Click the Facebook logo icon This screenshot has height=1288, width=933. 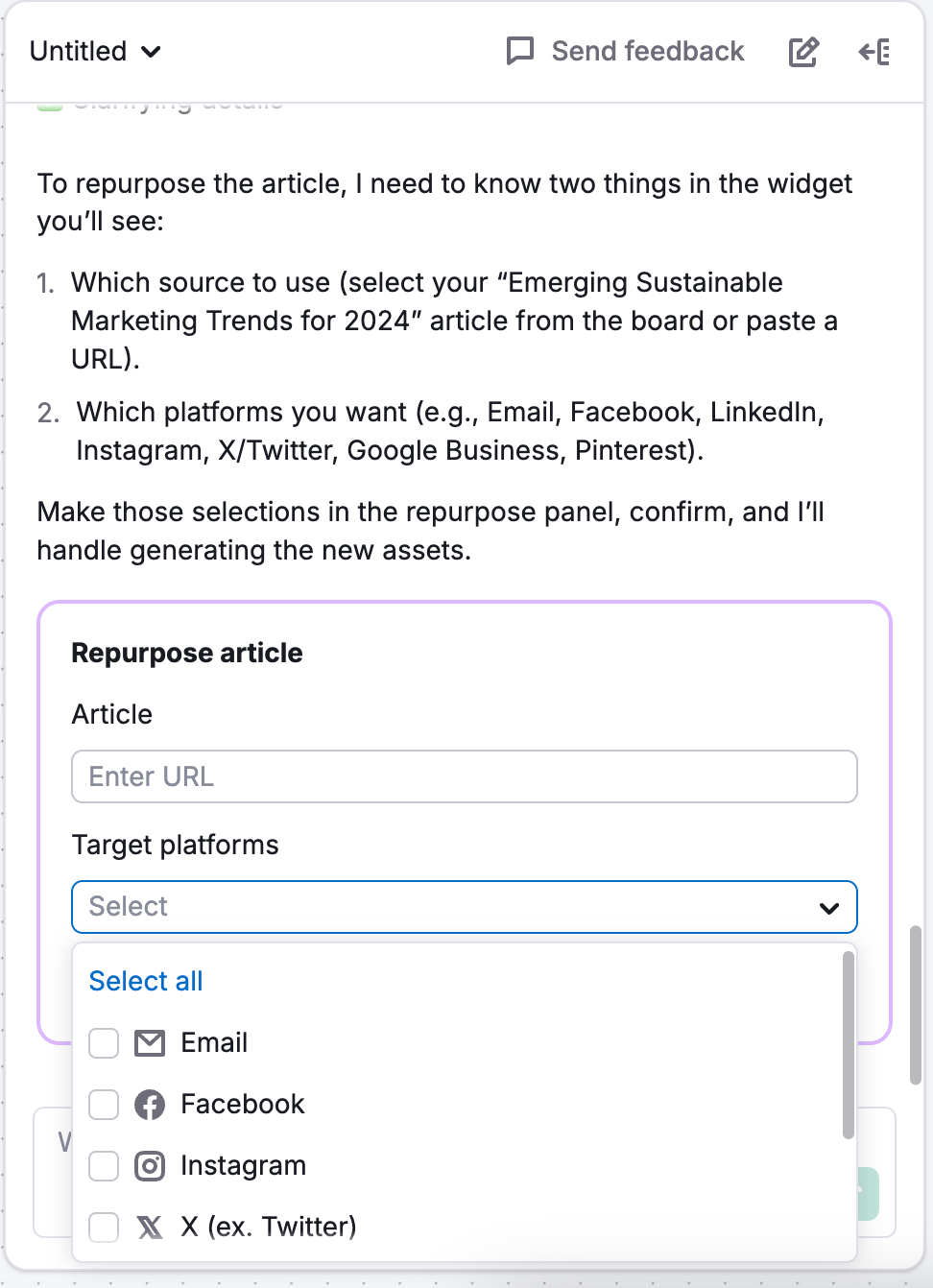(x=150, y=1104)
